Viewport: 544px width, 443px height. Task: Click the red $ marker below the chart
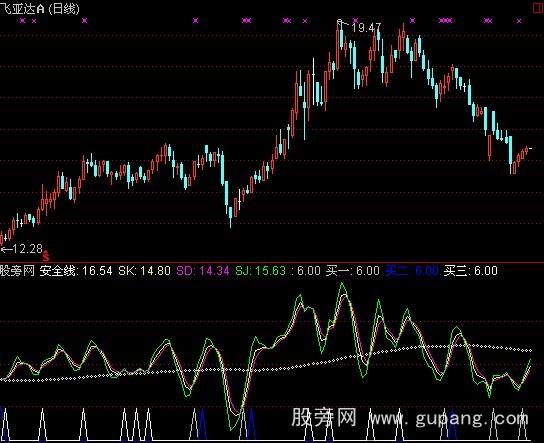[x=46, y=257]
